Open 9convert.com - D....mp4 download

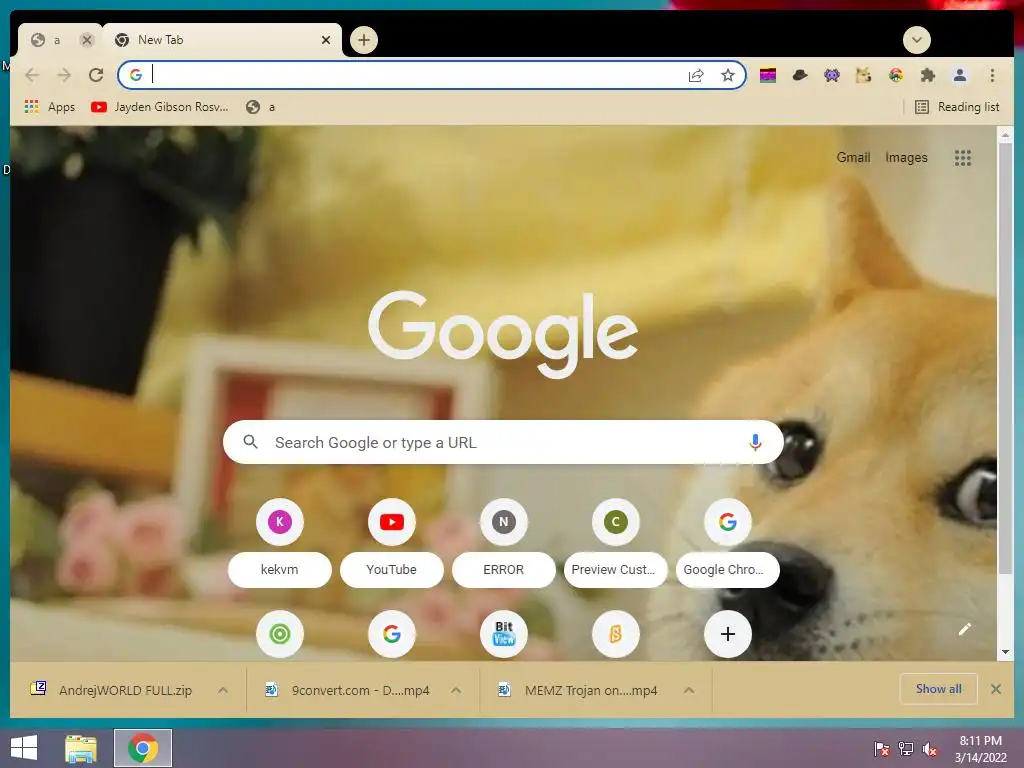[347, 690]
